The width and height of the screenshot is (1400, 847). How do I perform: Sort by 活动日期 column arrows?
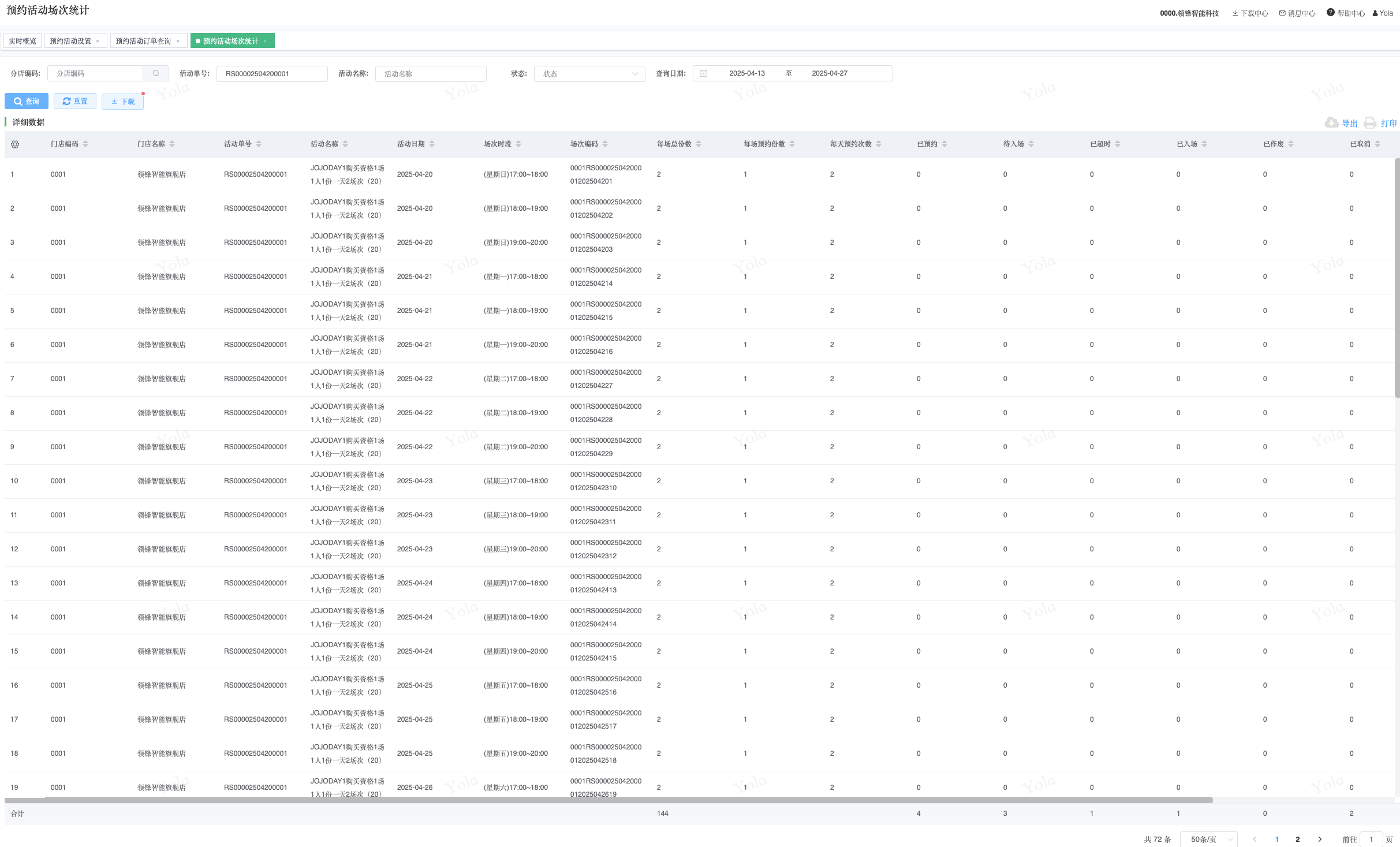432,144
